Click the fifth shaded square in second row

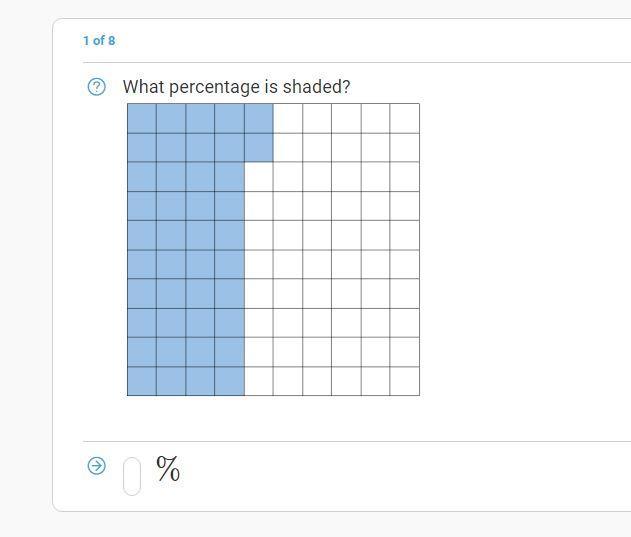[259, 147]
